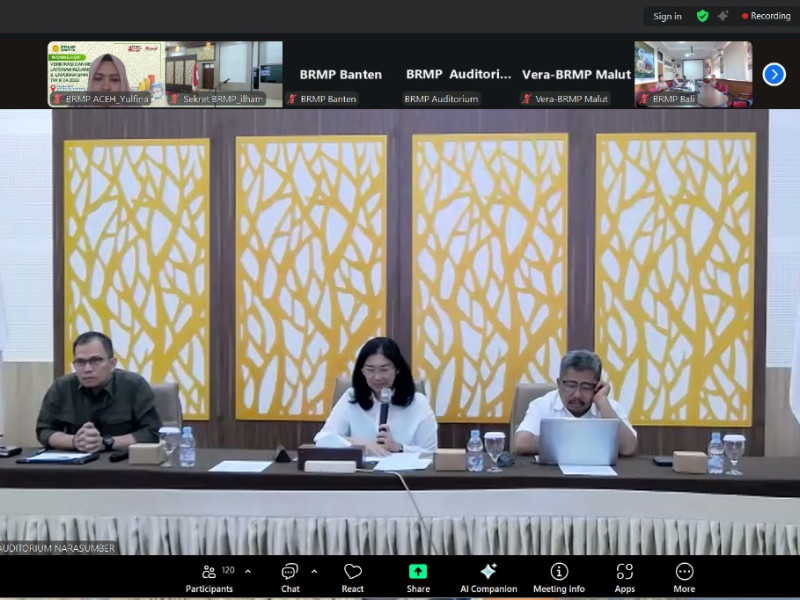This screenshot has height=600, width=800.
Task: Open the More options menu
Action: click(x=684, y=576)
